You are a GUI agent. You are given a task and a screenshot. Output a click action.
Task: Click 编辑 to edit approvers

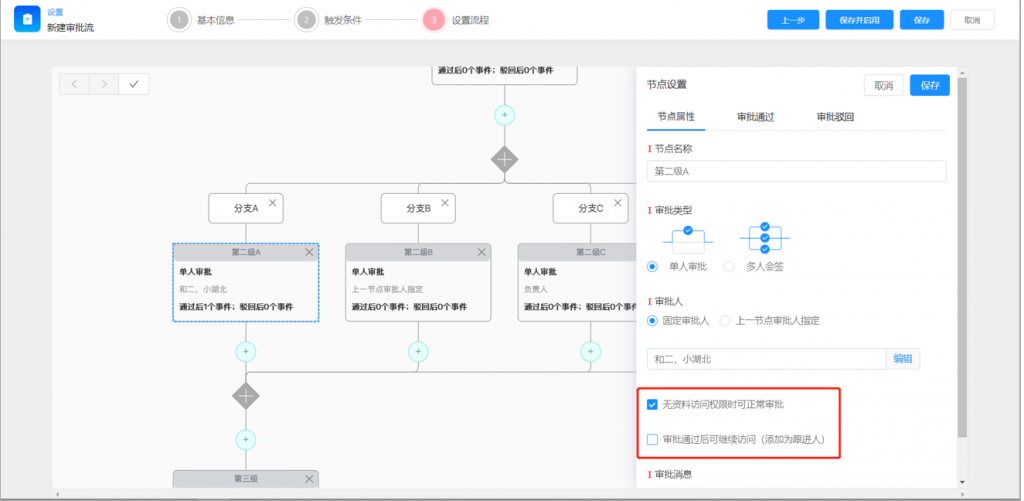[902, 359]
